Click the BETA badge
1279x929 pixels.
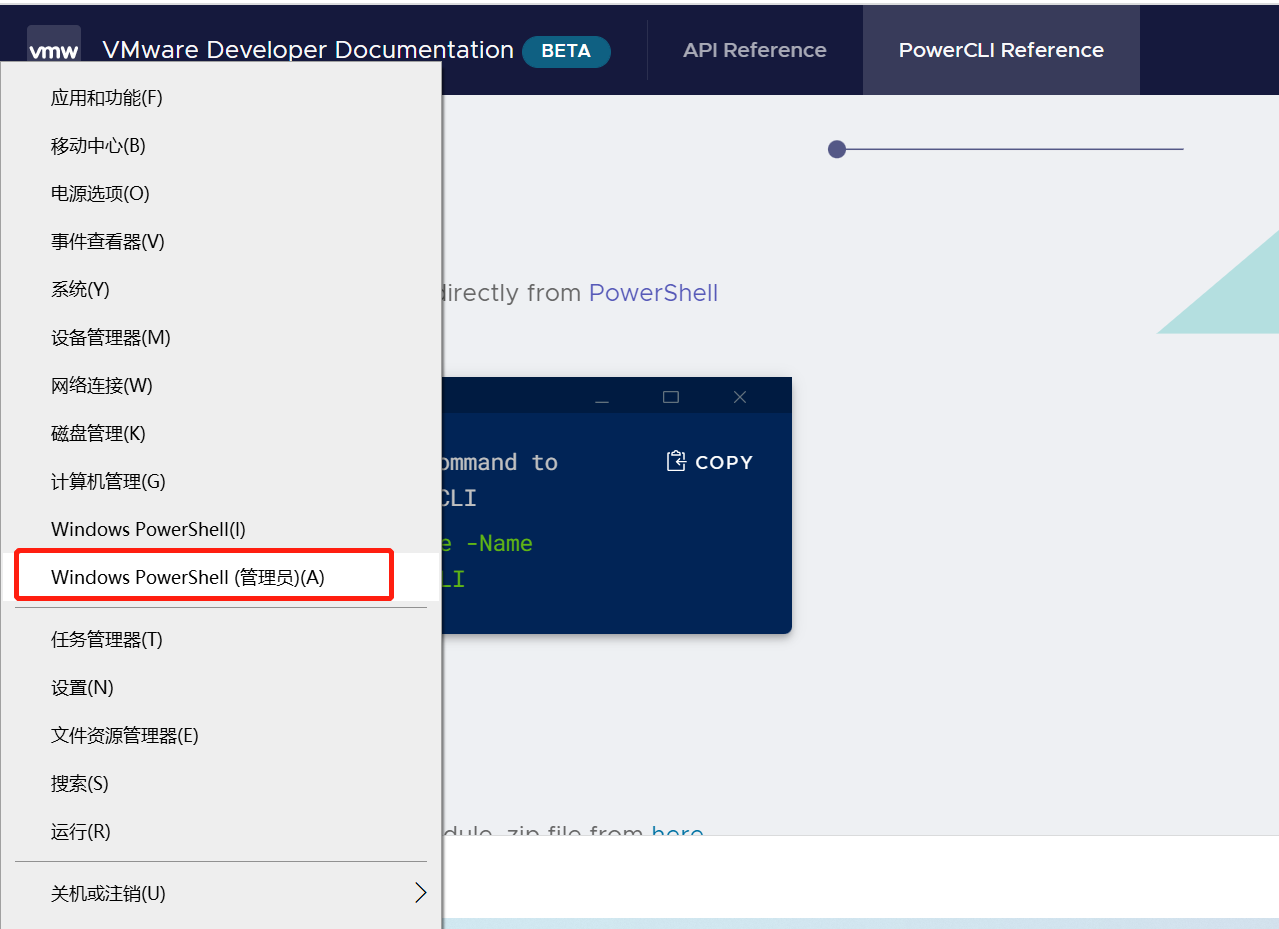click(566, 51)
